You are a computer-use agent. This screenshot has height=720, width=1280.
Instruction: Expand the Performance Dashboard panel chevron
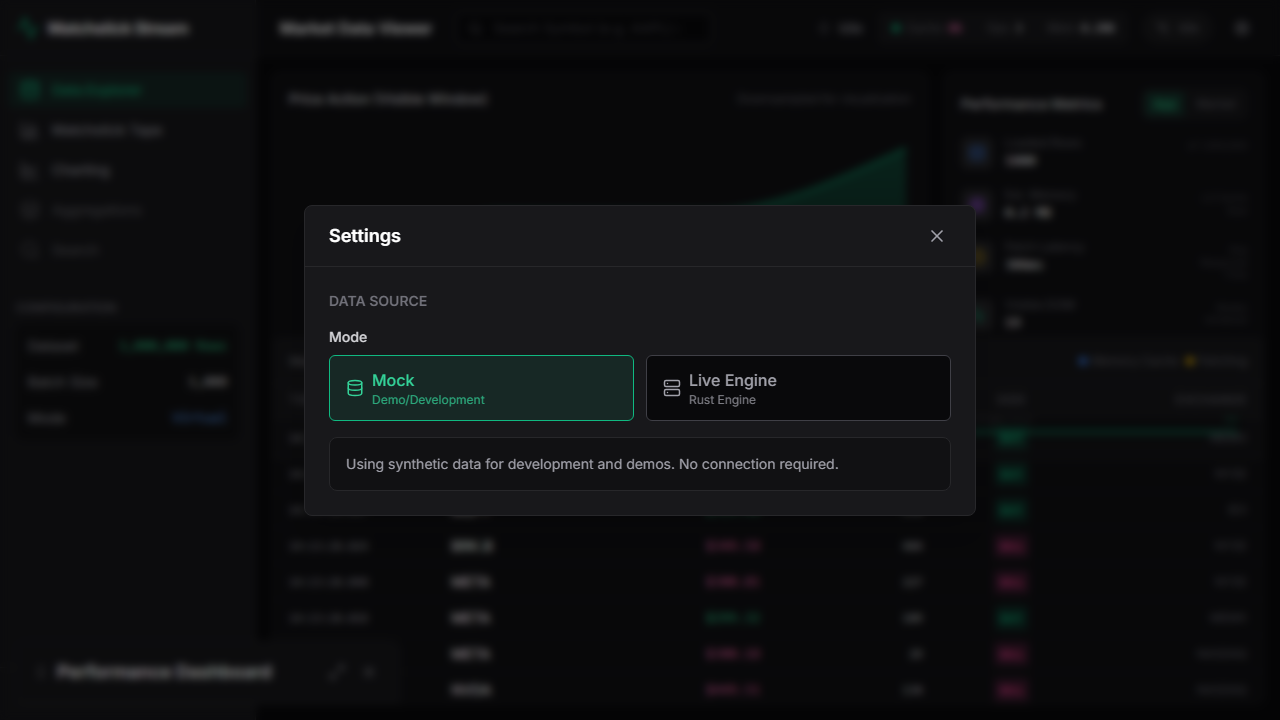(x=40, y=672)
